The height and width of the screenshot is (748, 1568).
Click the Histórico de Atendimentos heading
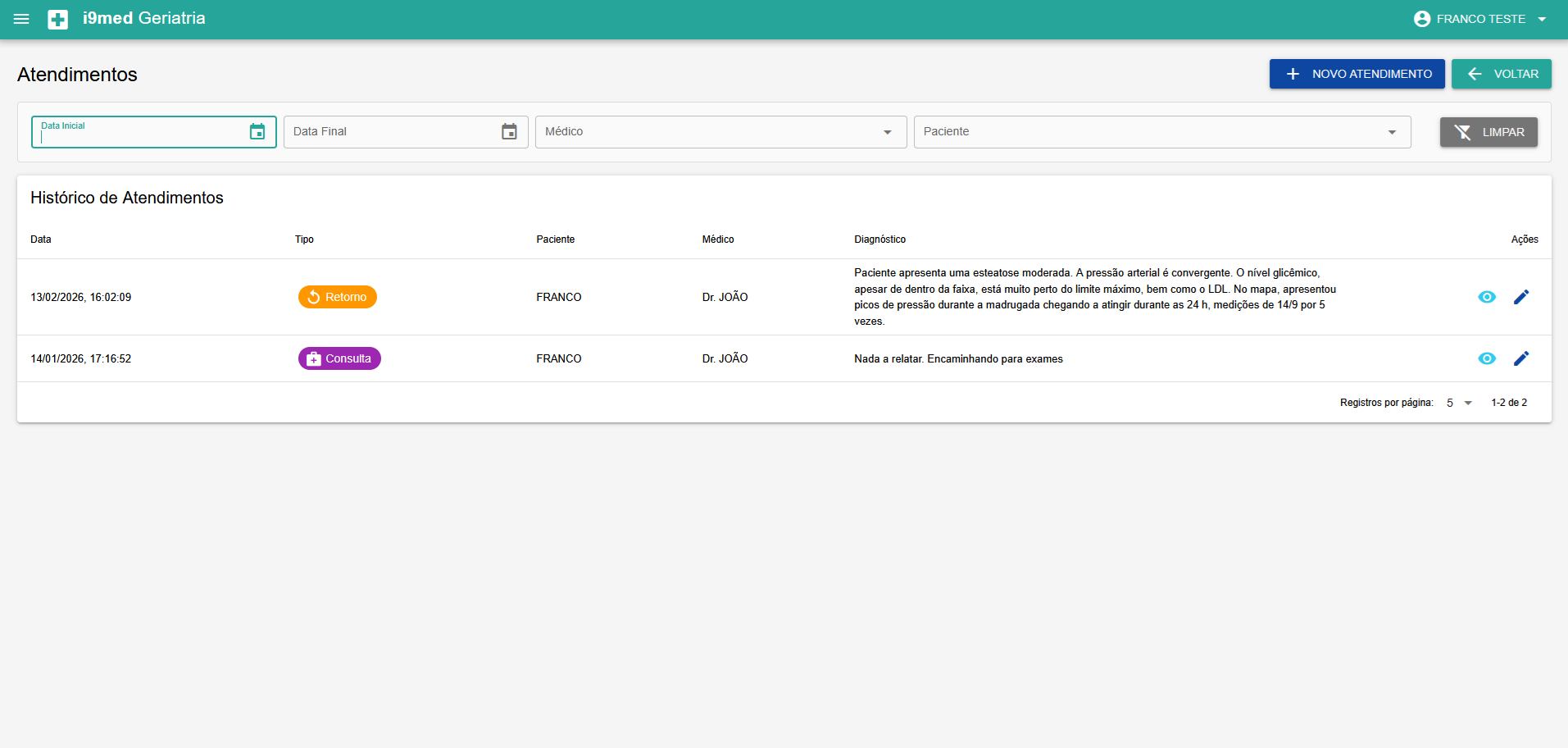127,198
